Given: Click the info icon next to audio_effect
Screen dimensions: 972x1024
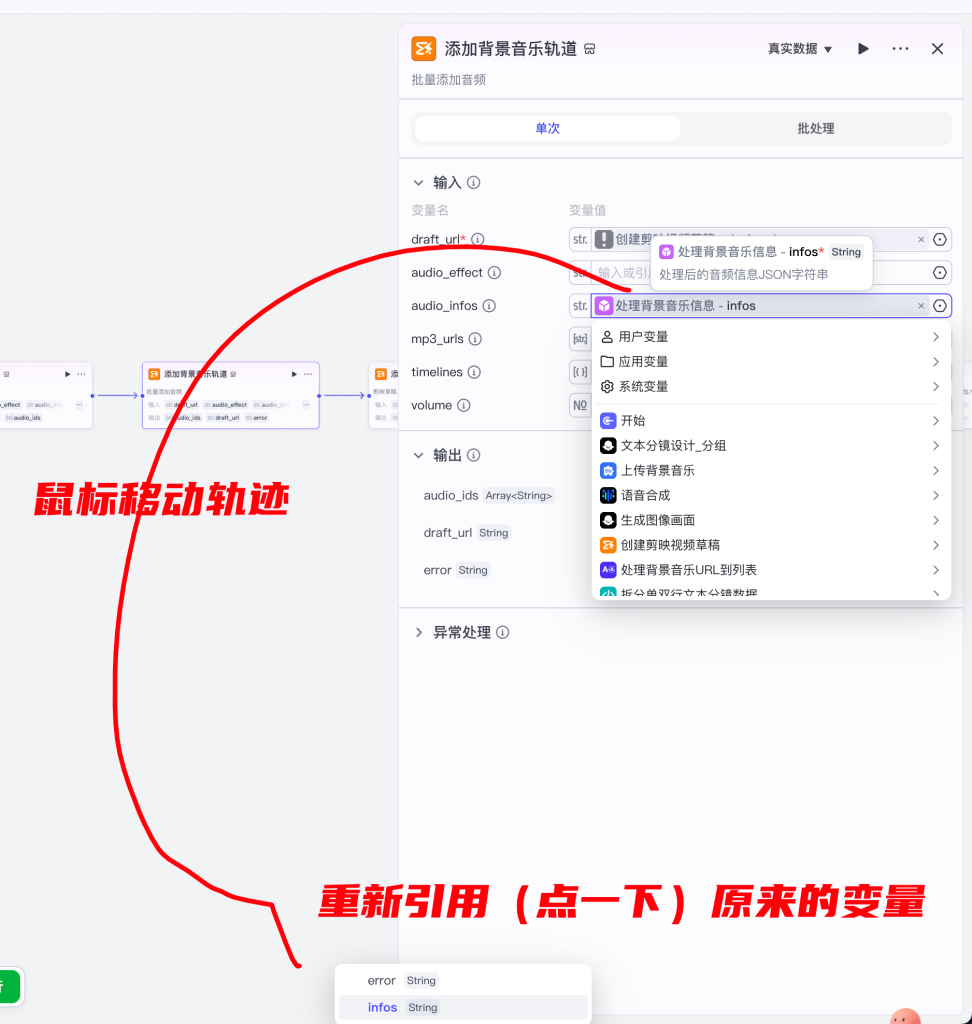Looking at the screenshot, I should click(494, 273).
